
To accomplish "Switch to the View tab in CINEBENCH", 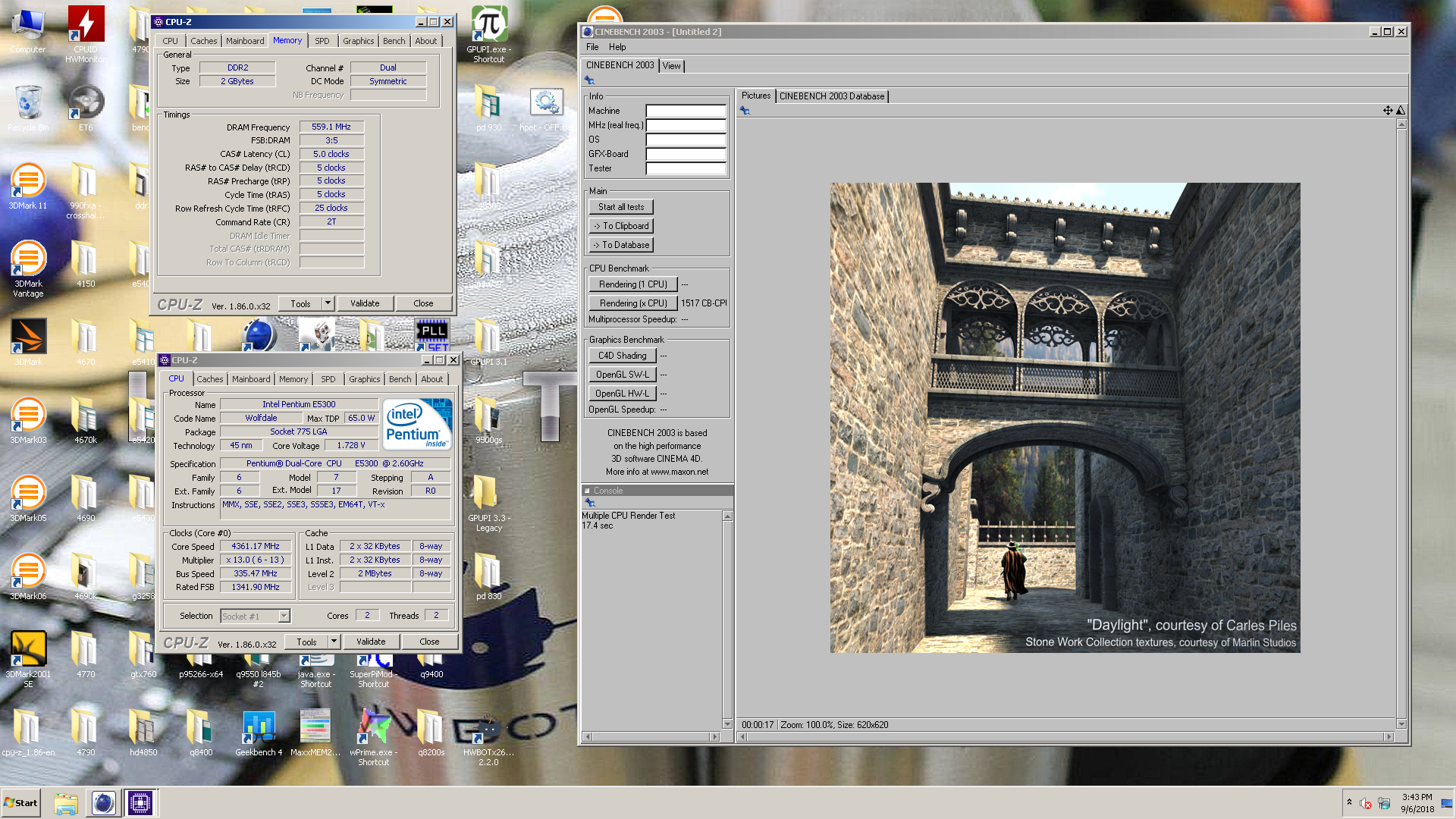I will [x=672, y=66].
